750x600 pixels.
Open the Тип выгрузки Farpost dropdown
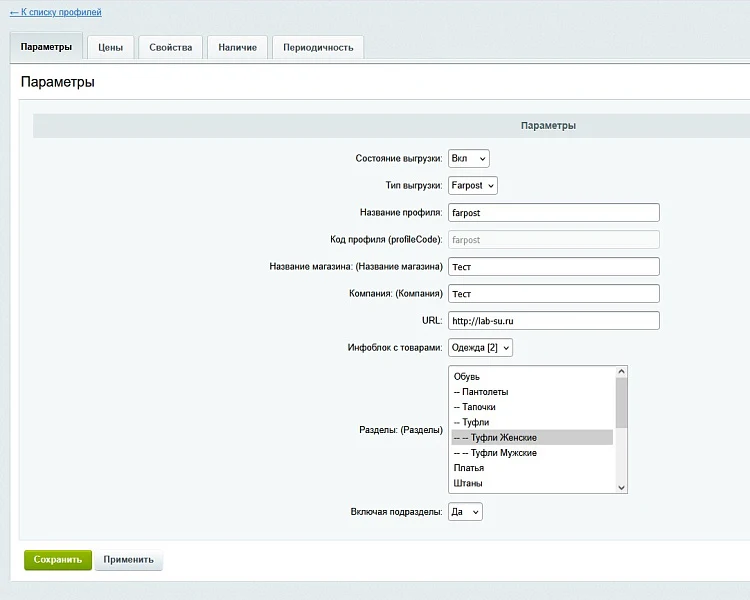473,186
